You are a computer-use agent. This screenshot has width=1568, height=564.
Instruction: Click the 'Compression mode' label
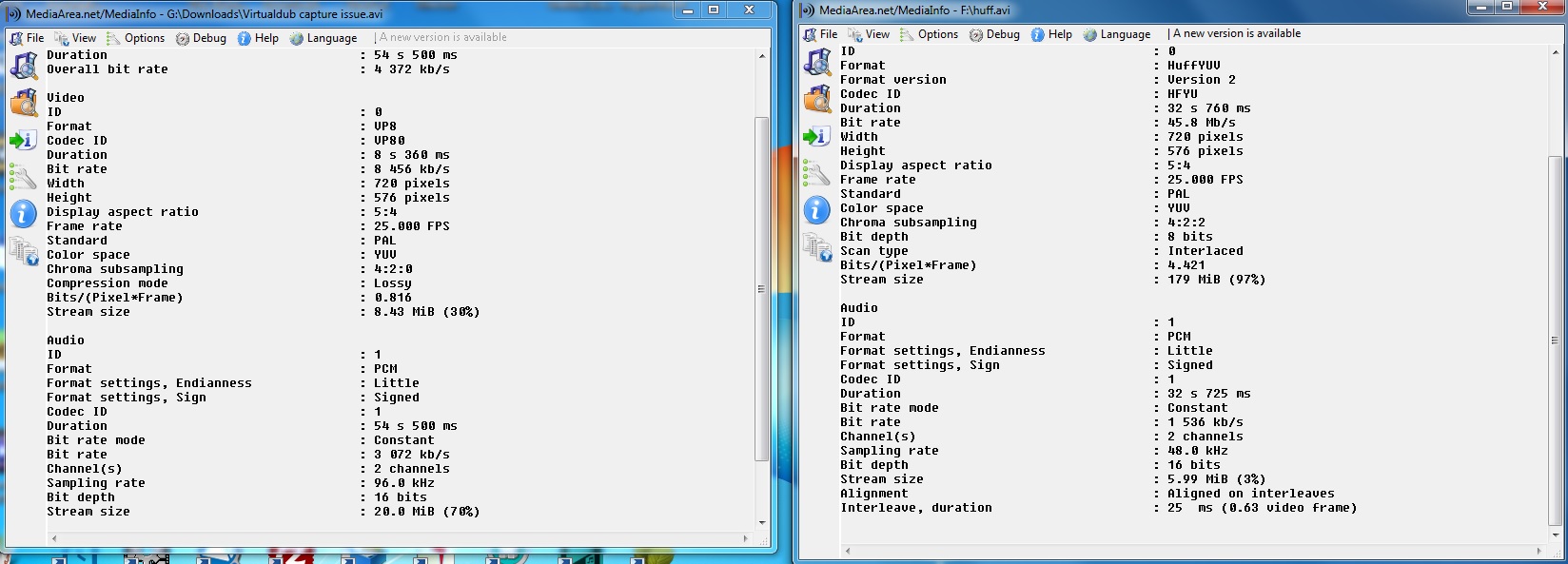pyautogui.click(x=108, y=283)
